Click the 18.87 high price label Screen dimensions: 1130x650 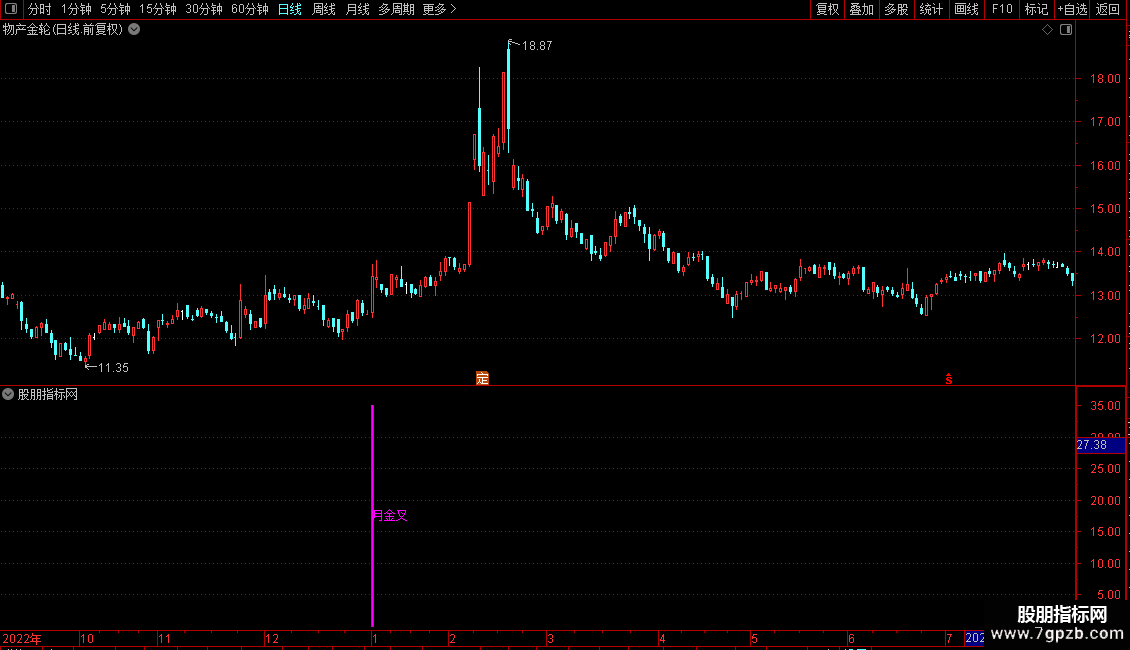tap(537, 45)
